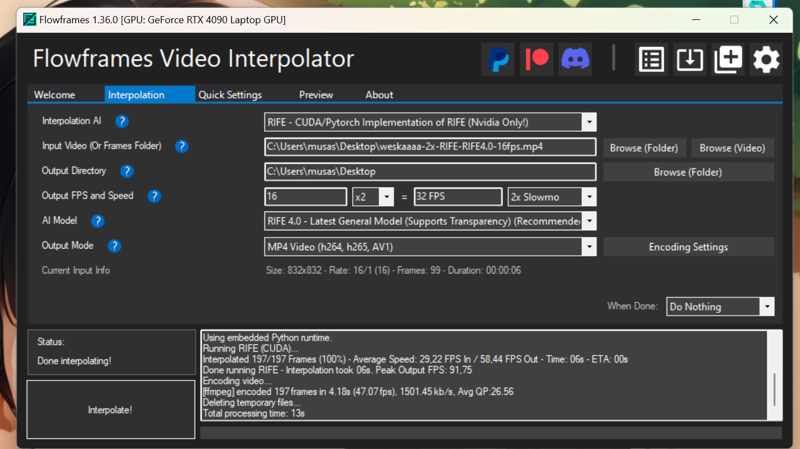Start with the Interpolate! button
This screenshot has height=449, width=800.
pos(110,410)
